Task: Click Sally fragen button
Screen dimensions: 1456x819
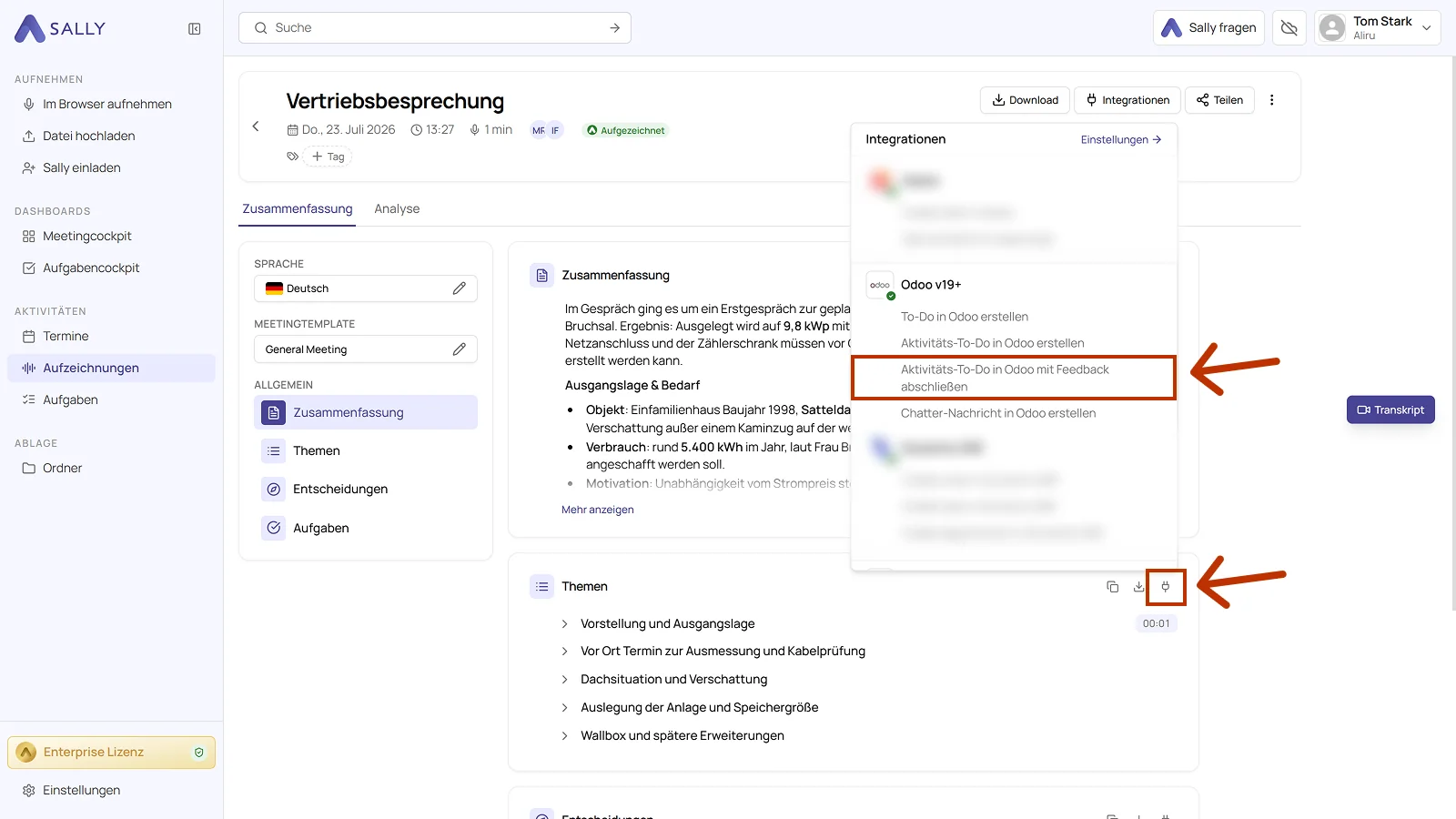Action: click(x=1208, y=28)
